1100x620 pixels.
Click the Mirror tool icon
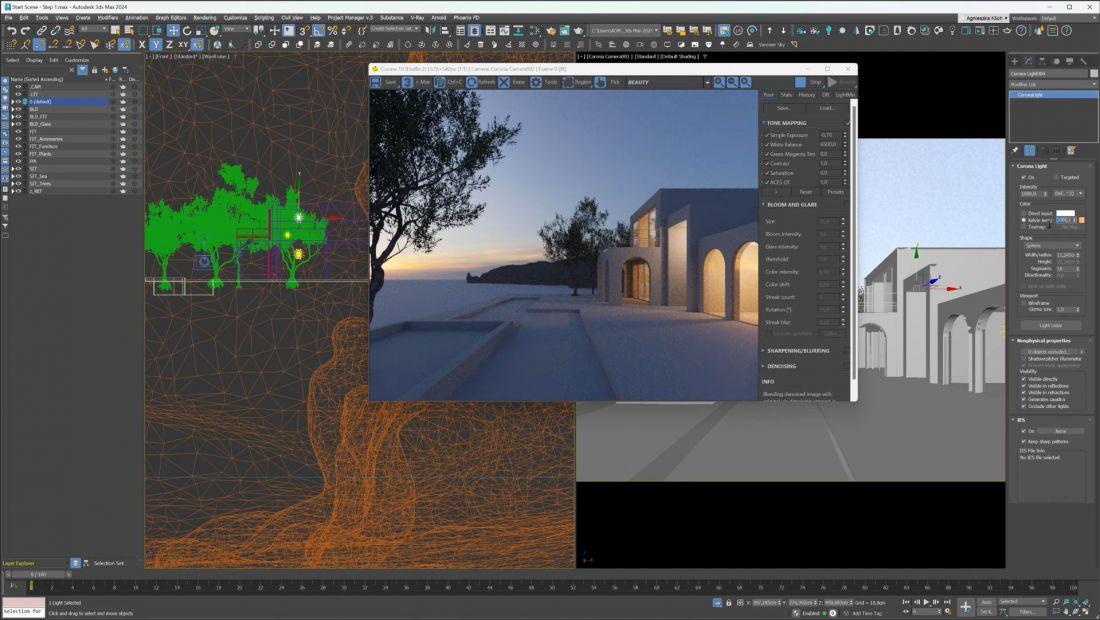tap(431, 31)
